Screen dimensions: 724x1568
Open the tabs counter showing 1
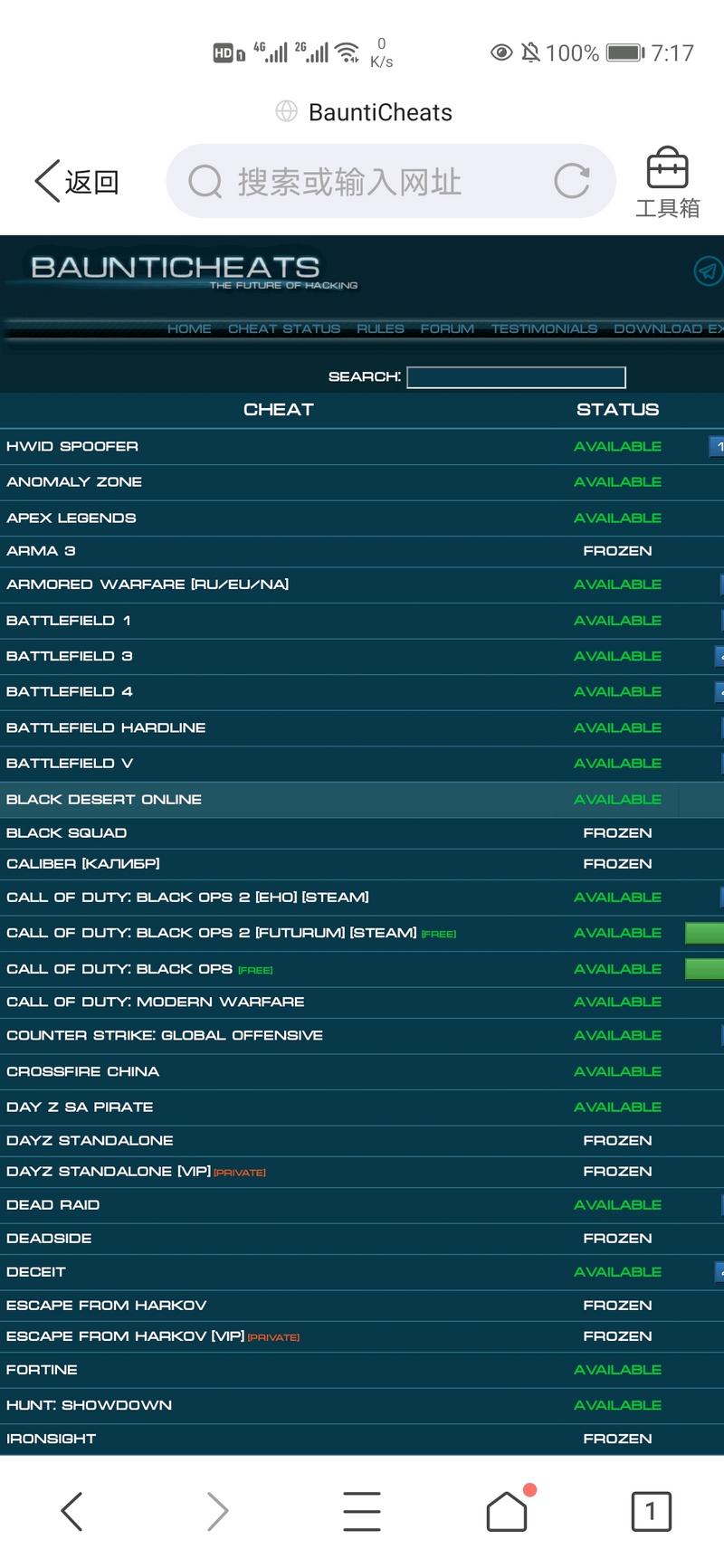click(651, 1511)
